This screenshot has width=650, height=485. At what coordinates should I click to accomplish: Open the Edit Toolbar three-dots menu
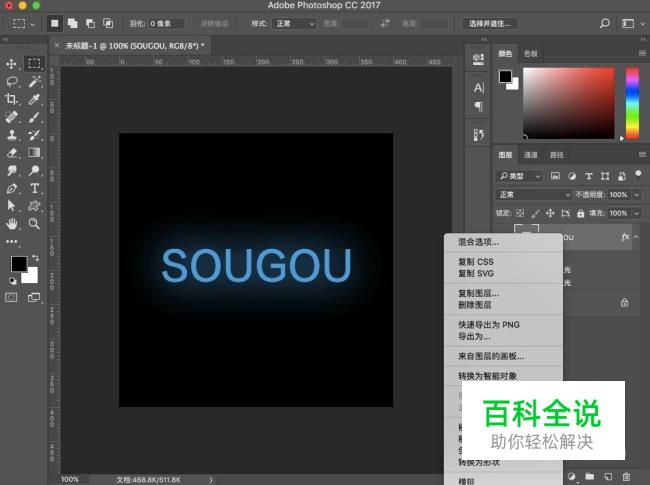(12, 241)
